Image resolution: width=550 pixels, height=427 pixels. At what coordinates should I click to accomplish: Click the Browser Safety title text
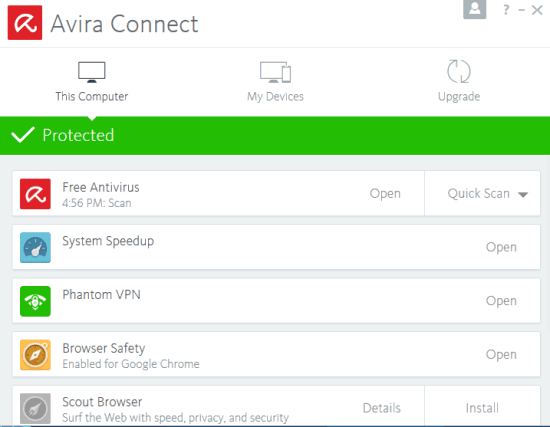pos(104,349)
